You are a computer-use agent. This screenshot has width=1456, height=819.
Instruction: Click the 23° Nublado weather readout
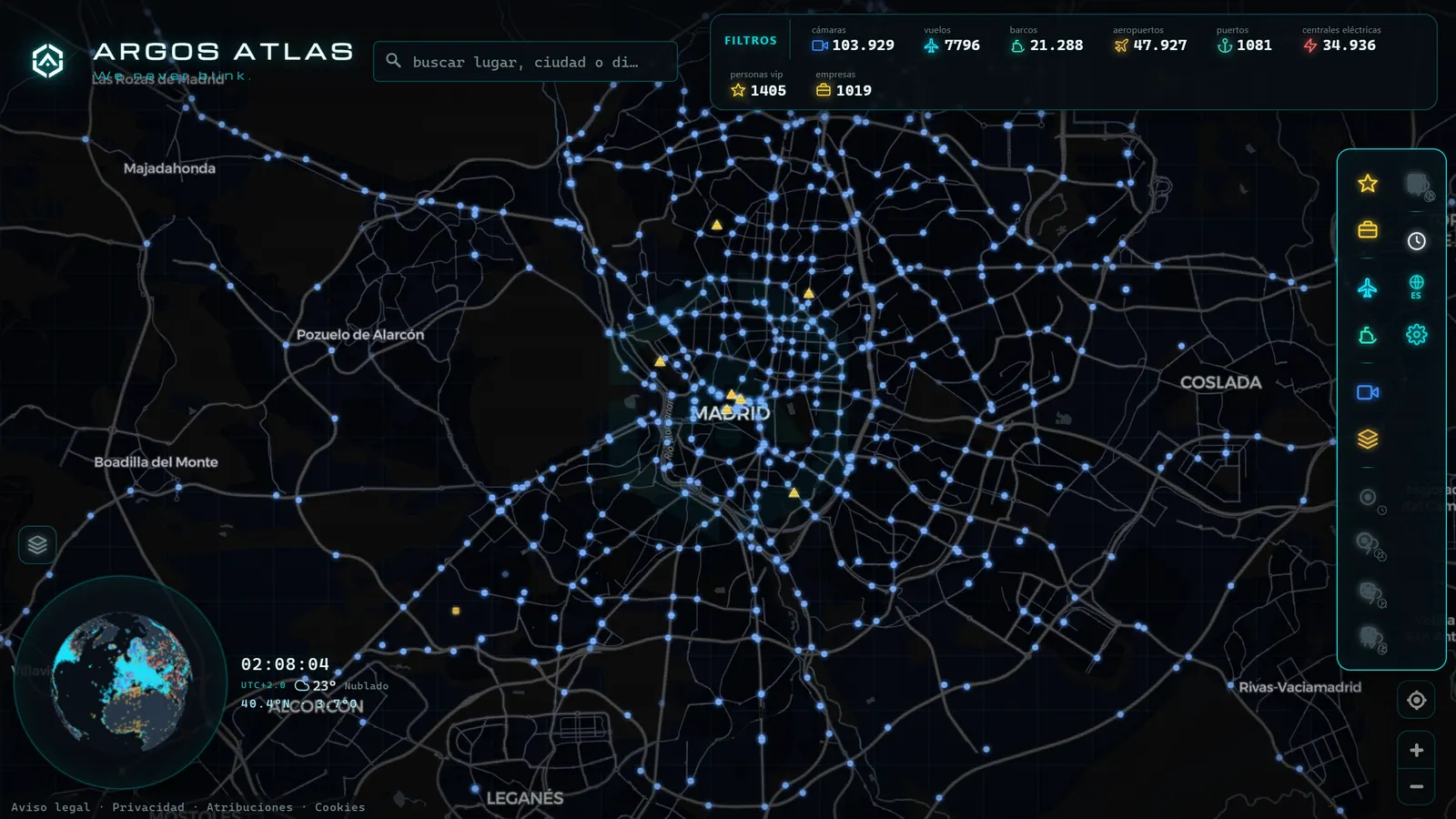341,685
